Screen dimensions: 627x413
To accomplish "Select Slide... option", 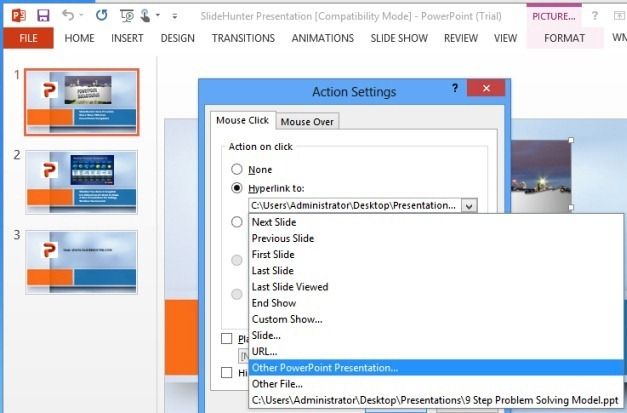I will pos(436,335).
